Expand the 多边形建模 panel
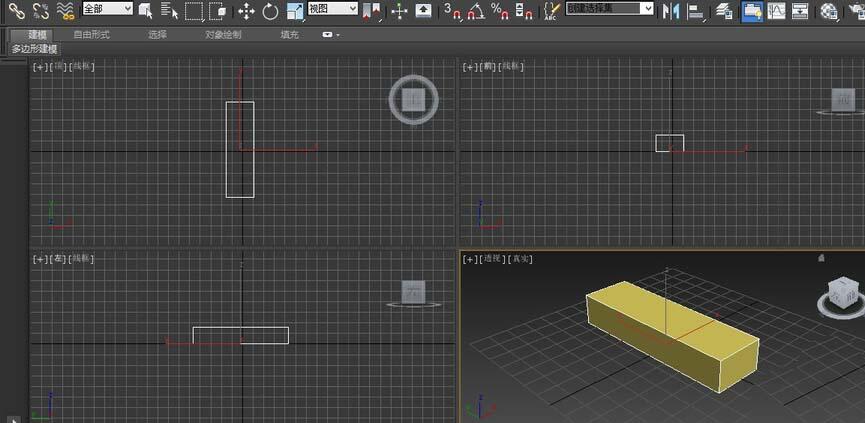 click(x=35, y=49)
